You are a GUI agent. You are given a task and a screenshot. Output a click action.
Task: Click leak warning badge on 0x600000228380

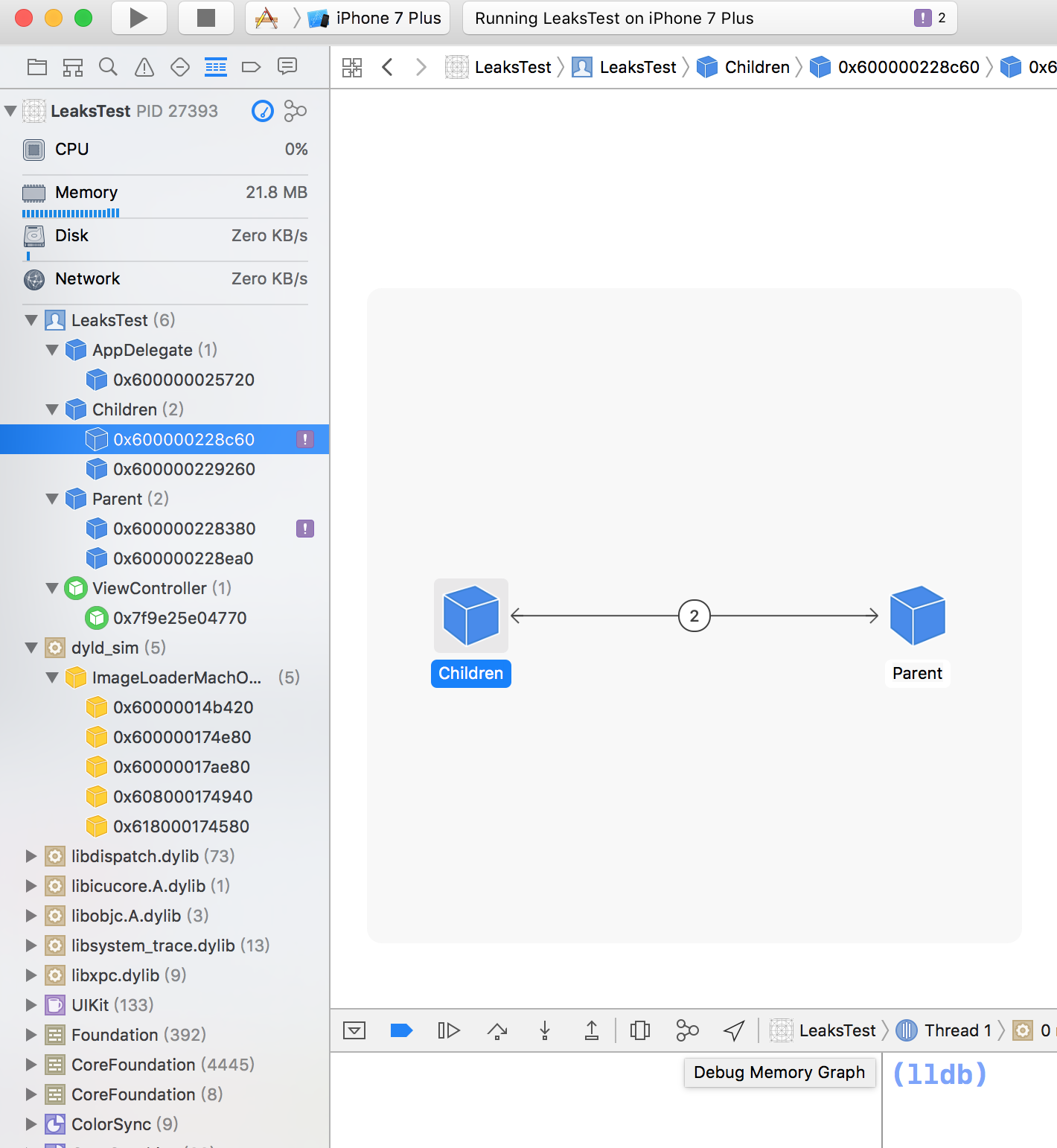tap(305, 529)
